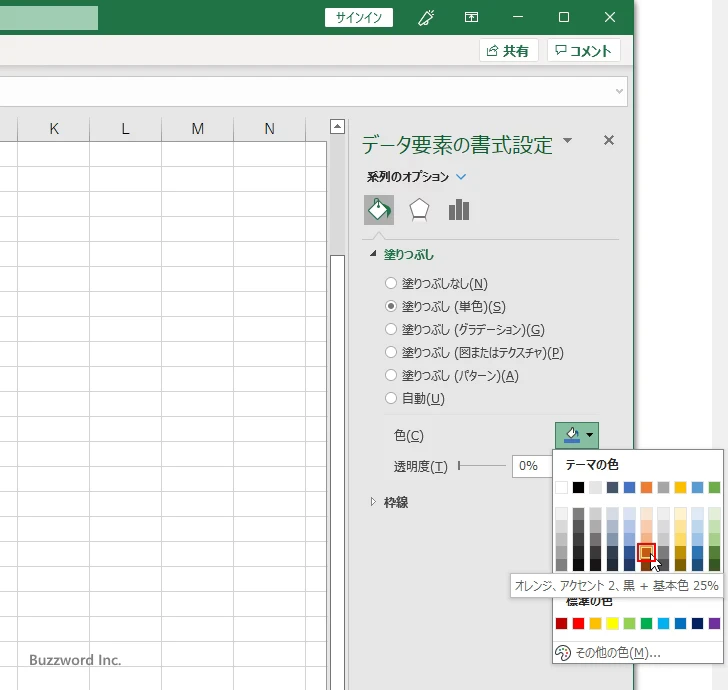The width and height of the screenshot is (728, 690).
Task: Expand the 枠線 section
Action: 373,501
